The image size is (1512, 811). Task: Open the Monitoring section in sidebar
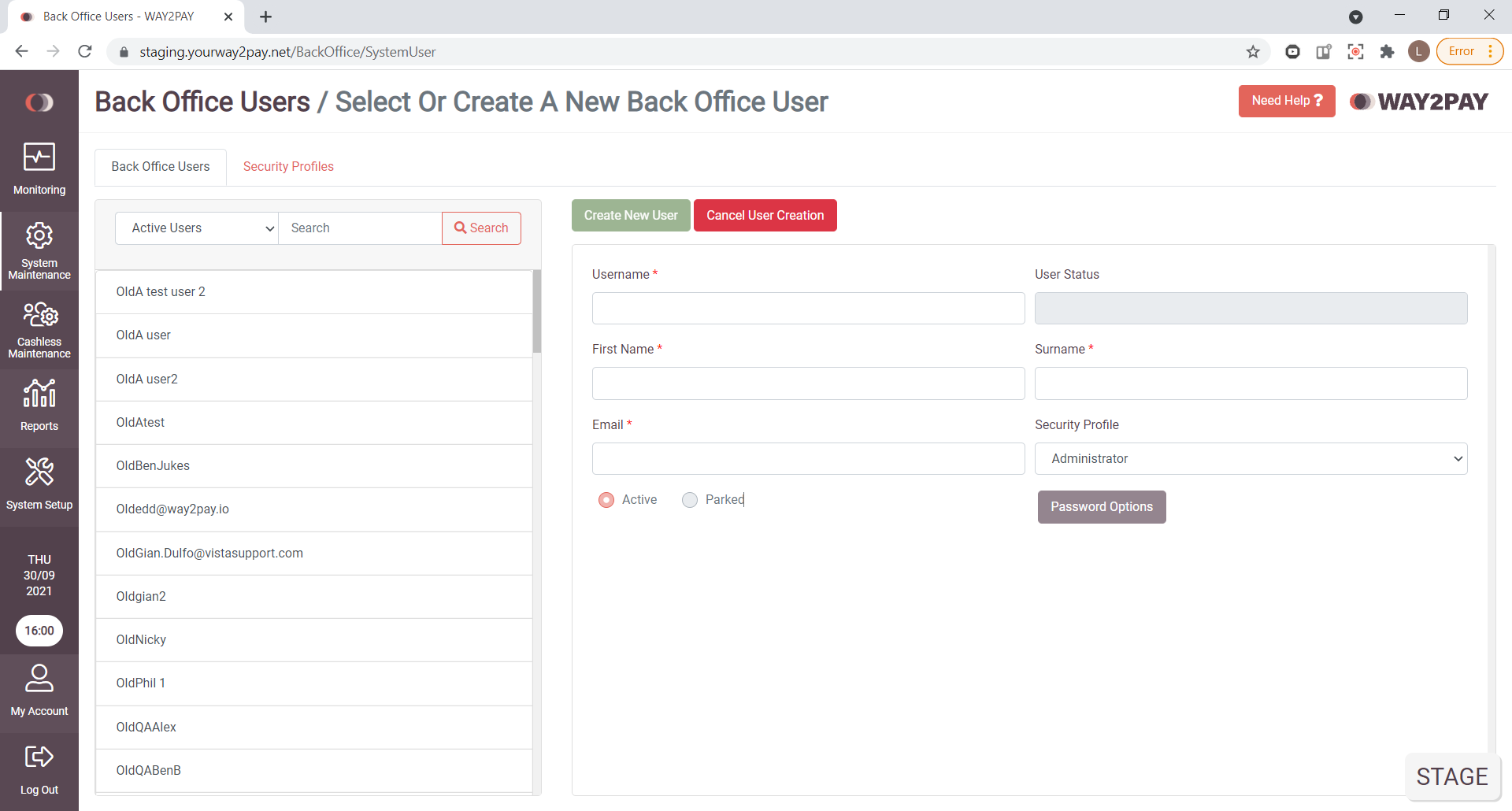39,168
